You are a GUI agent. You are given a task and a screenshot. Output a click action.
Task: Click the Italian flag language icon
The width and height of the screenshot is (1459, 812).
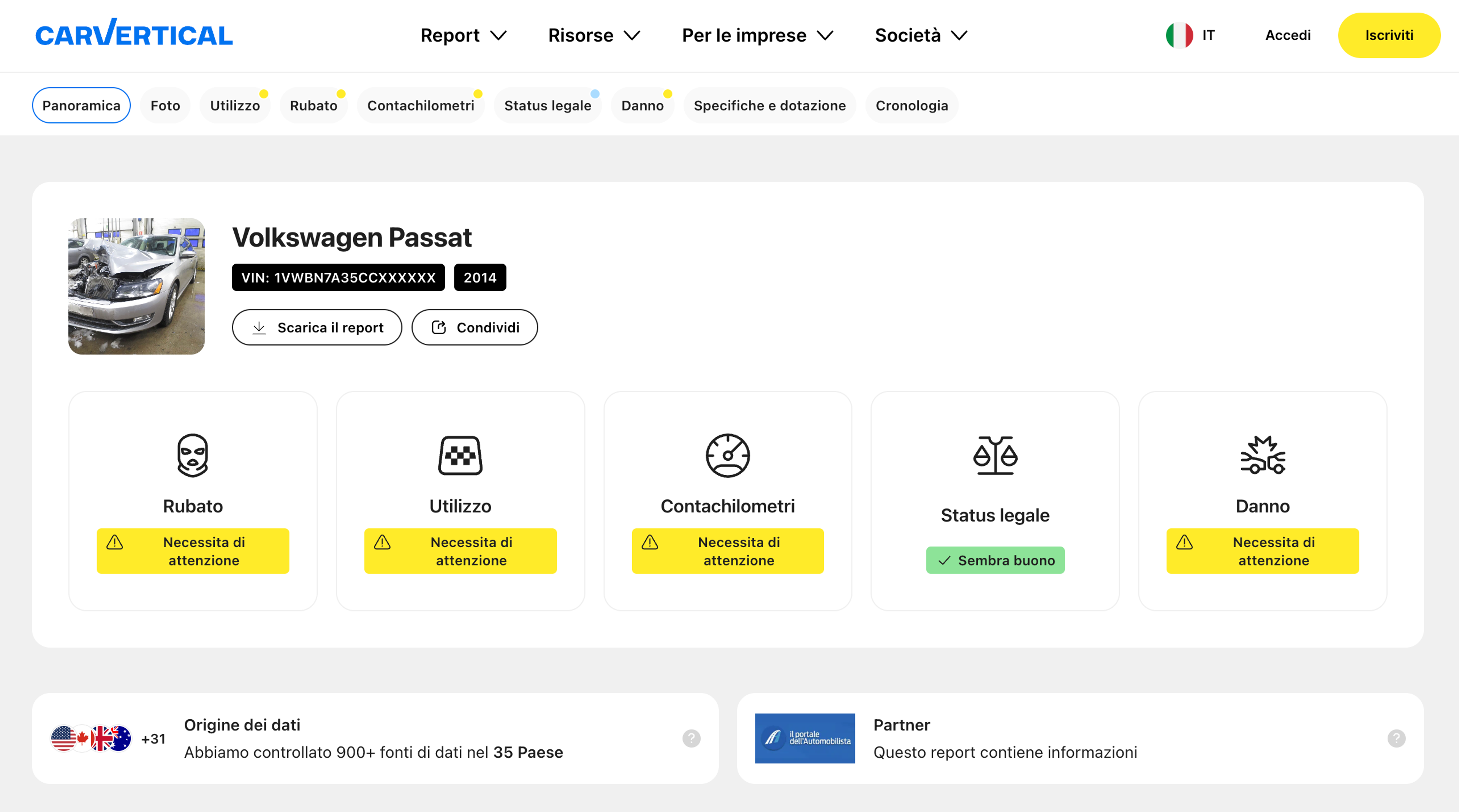tap(1179, 35)
